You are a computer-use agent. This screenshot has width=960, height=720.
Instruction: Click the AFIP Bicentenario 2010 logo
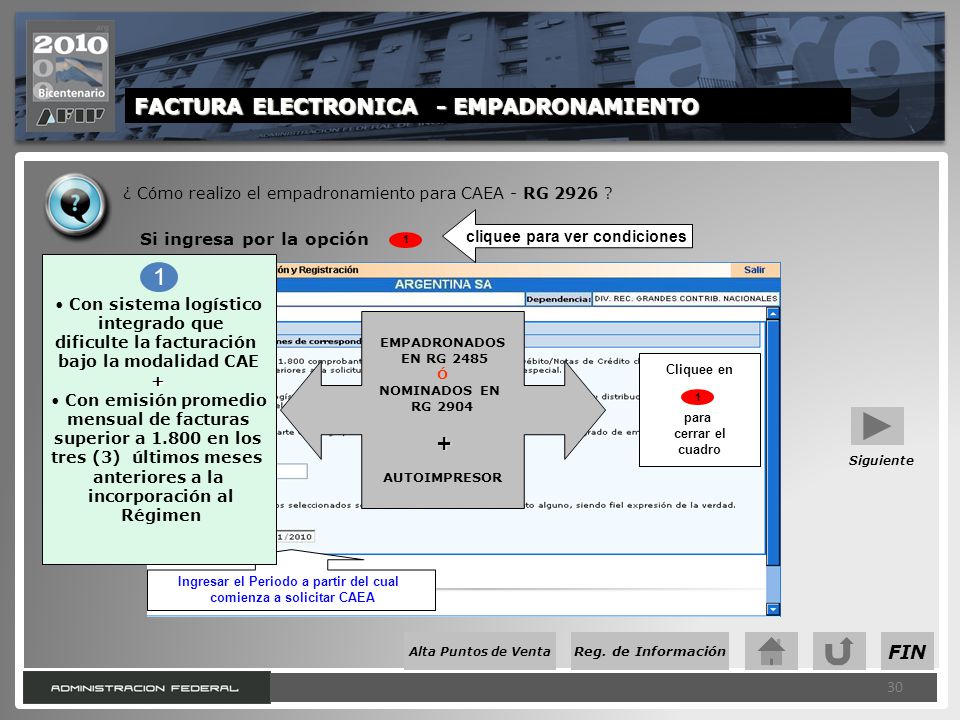[x=70, y=76]
